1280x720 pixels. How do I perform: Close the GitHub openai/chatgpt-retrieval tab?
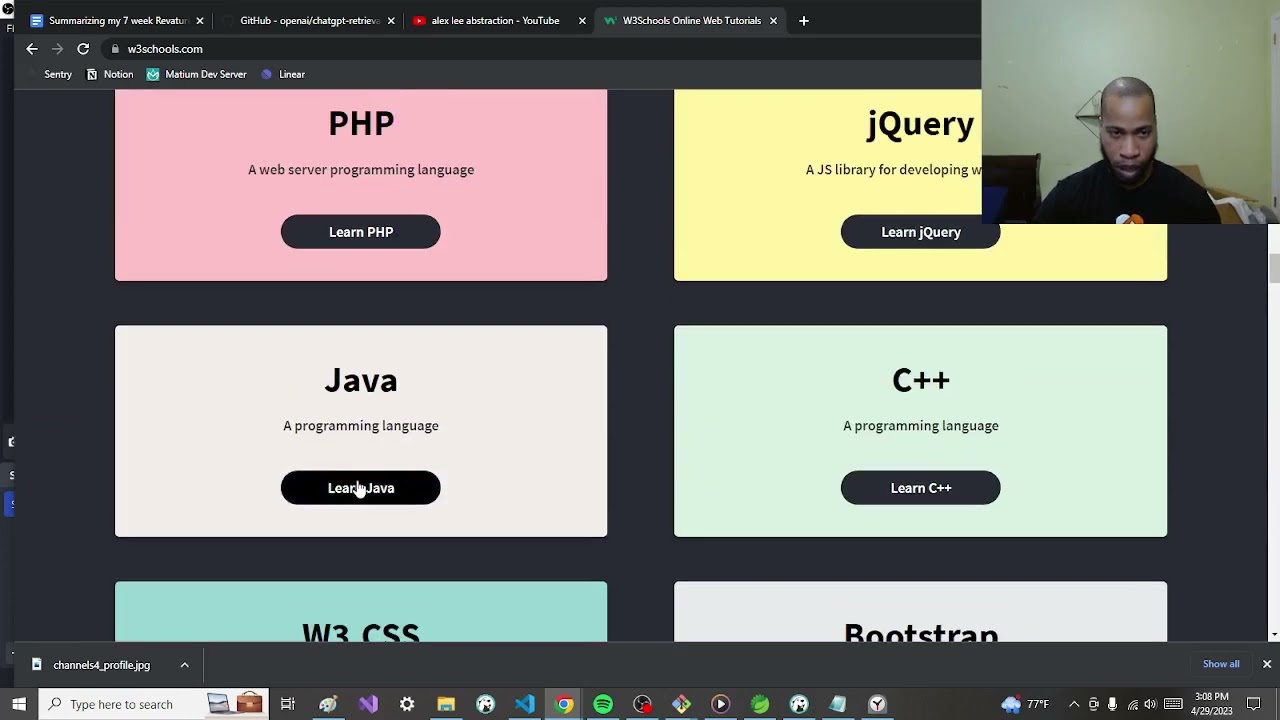tap(391, 20)
